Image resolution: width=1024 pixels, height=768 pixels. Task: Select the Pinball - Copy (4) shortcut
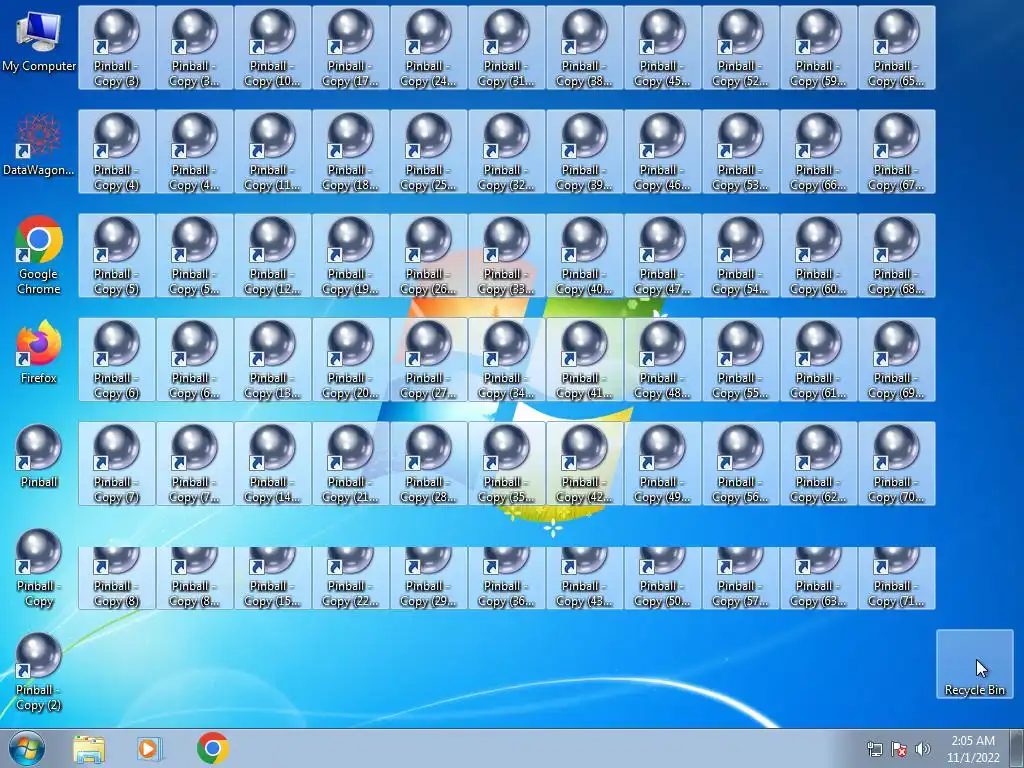point(117,152)
